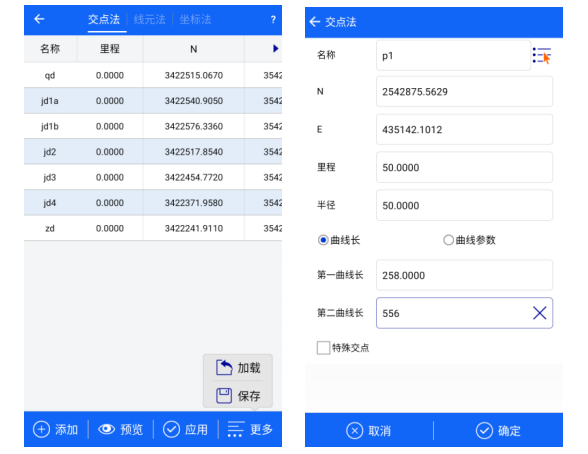Click the 确定 confirm button
588x454 pixels.
[x=498, y=430]
